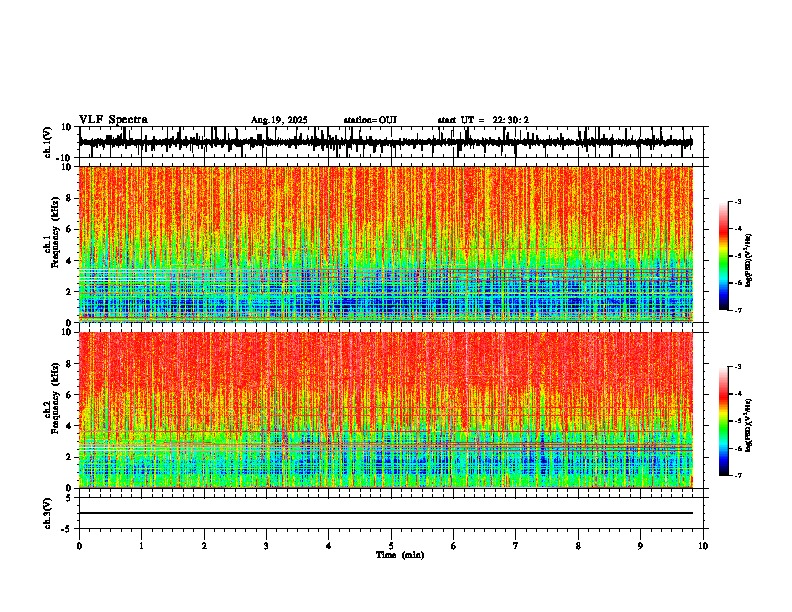792x612 pixels.
Task: Select the "start UT = 22:30: 2" text
Action: [483, 120]
